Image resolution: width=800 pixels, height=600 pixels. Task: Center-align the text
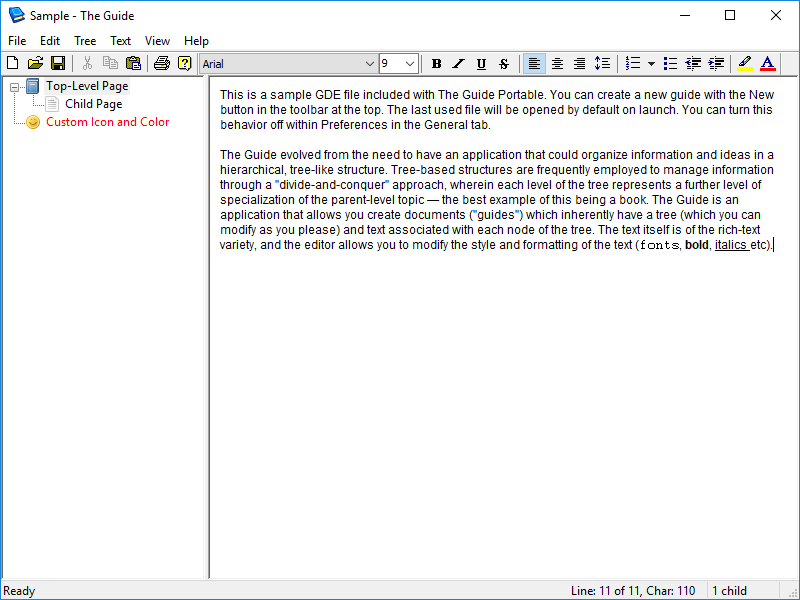click(557, 64)
